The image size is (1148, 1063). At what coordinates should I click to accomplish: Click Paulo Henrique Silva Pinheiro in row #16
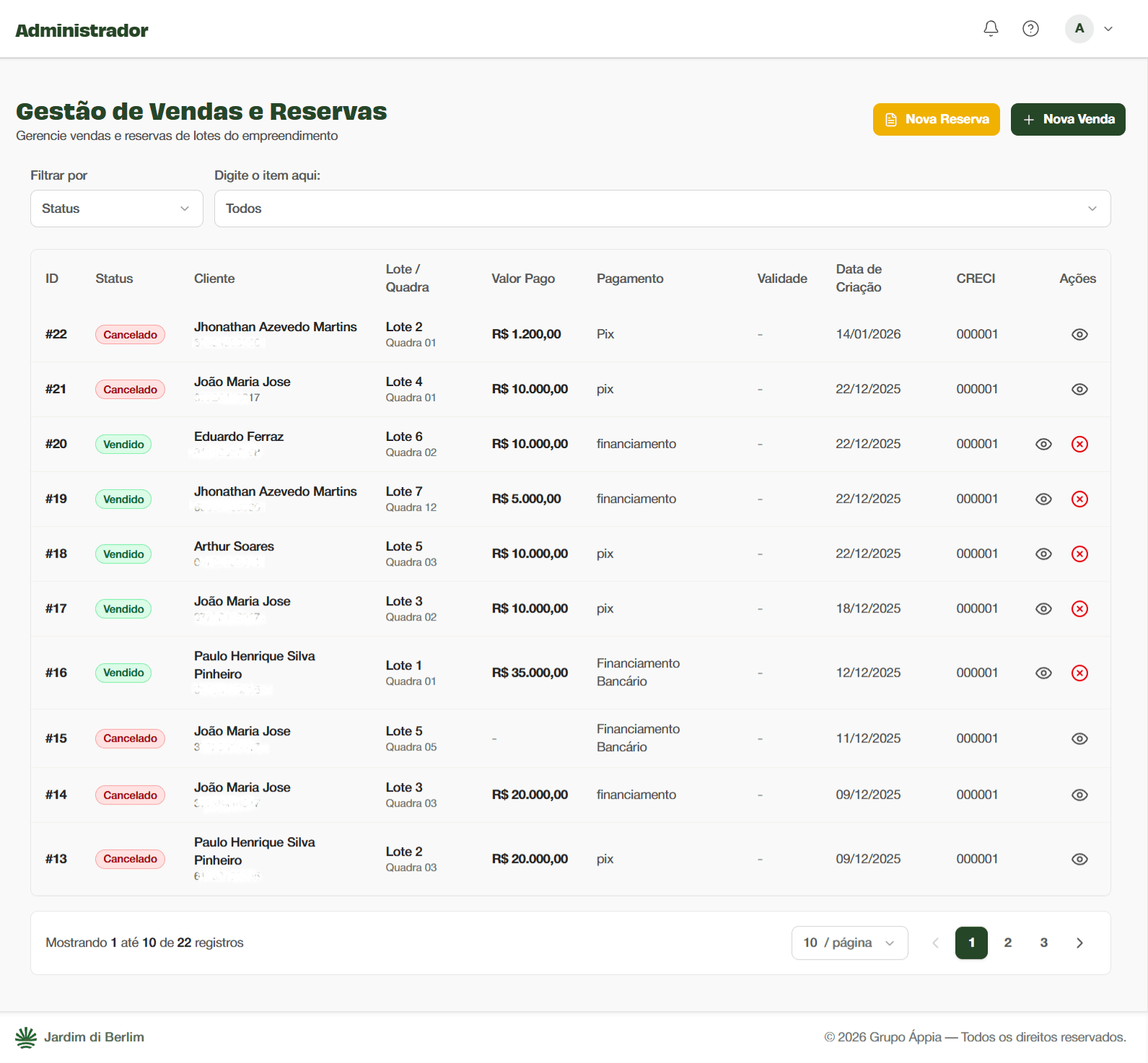pos(255,665)
